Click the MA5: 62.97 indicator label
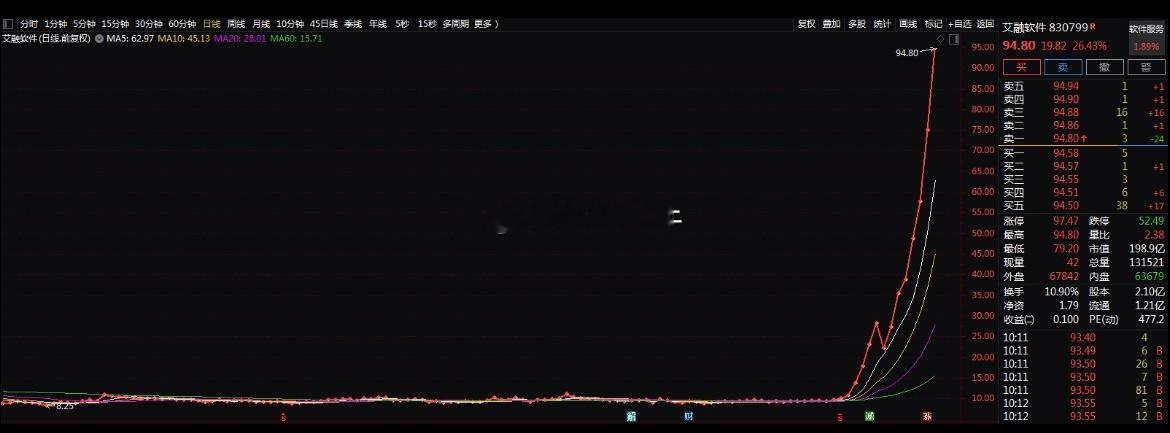This screenshot has width=1170, height=433. pos(130,38)
